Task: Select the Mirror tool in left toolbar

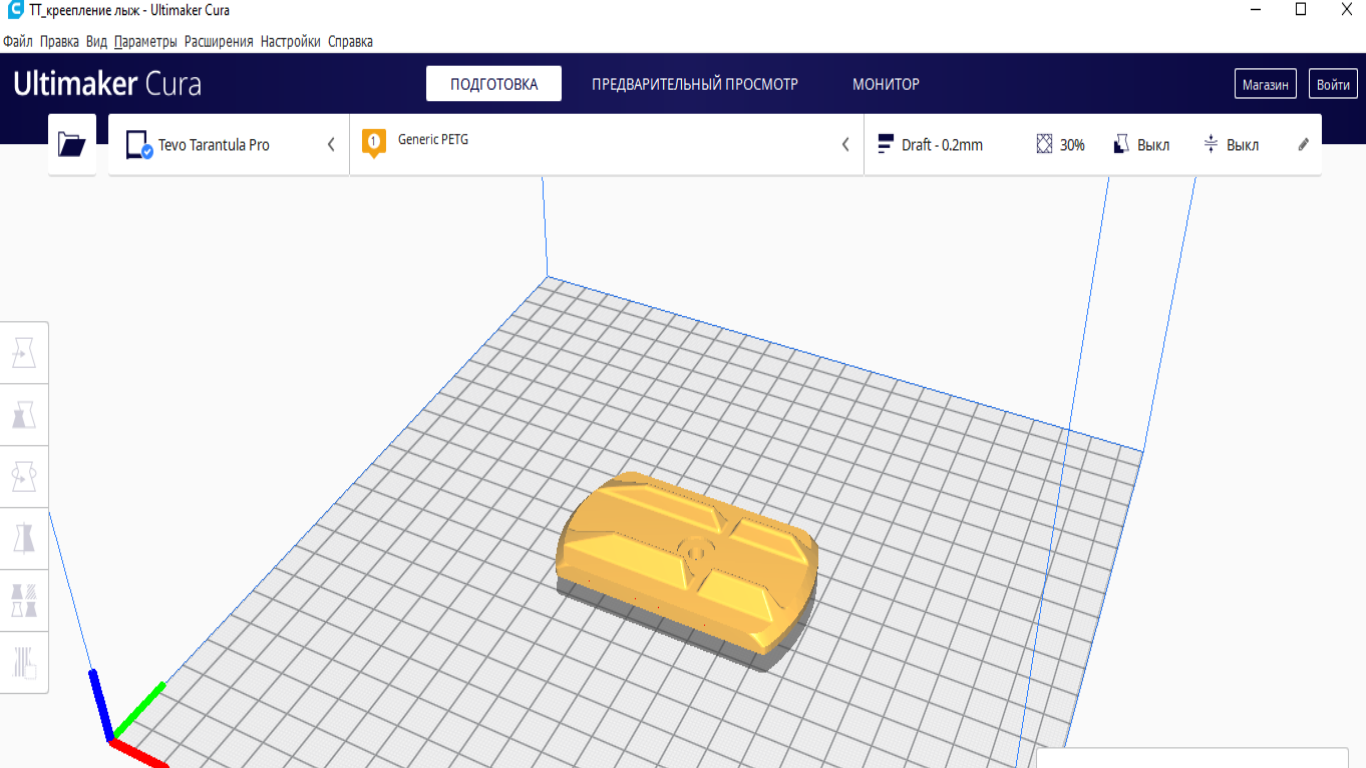Action: pyautogui.click(x=24, y=539)
